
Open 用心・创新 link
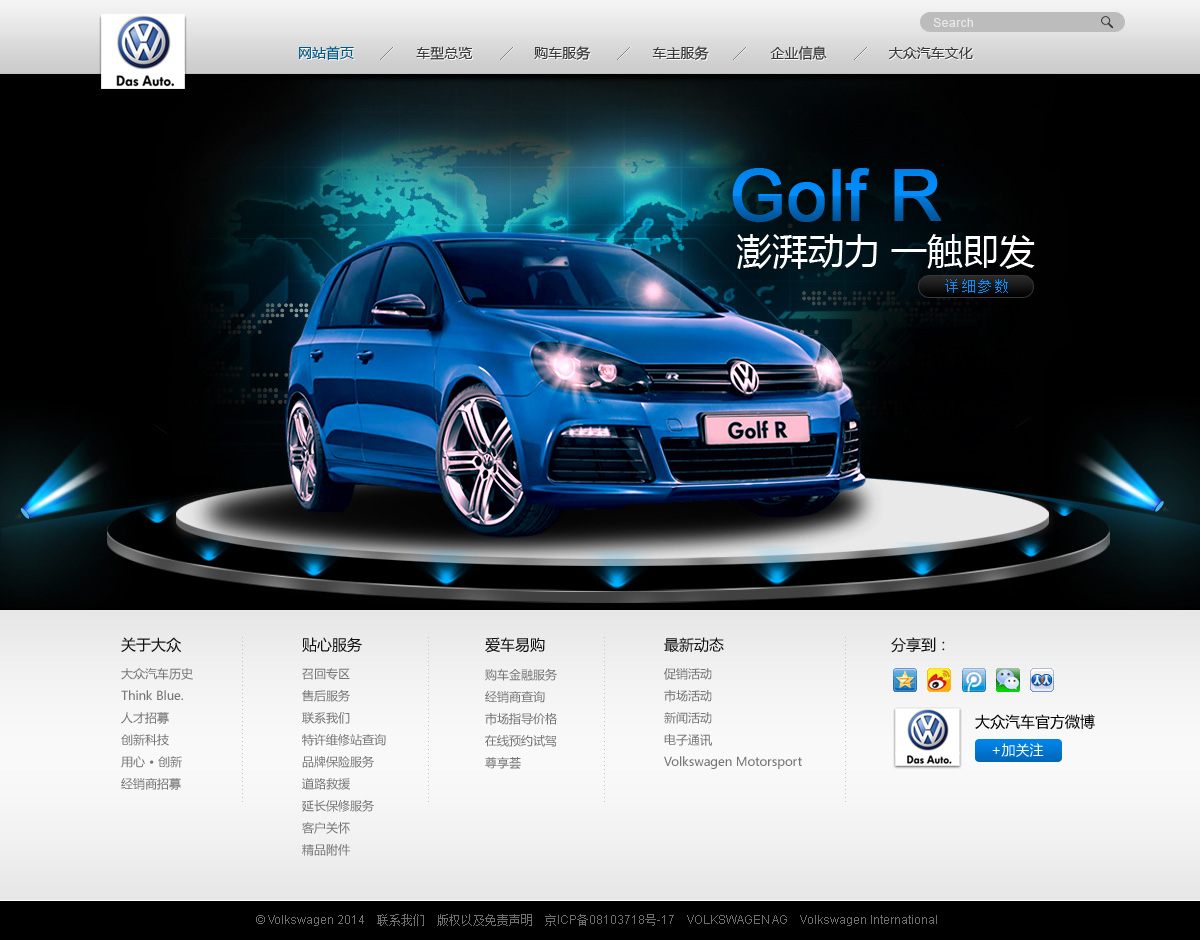click(151, 762)
